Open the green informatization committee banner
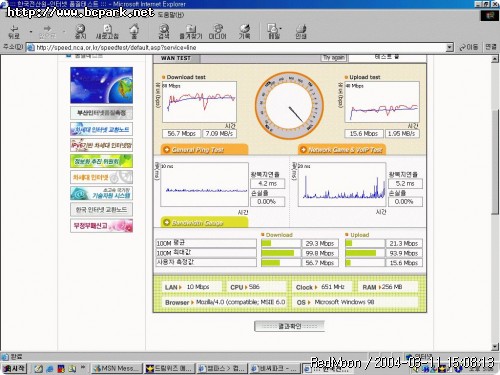 click(x=101, y=161)
